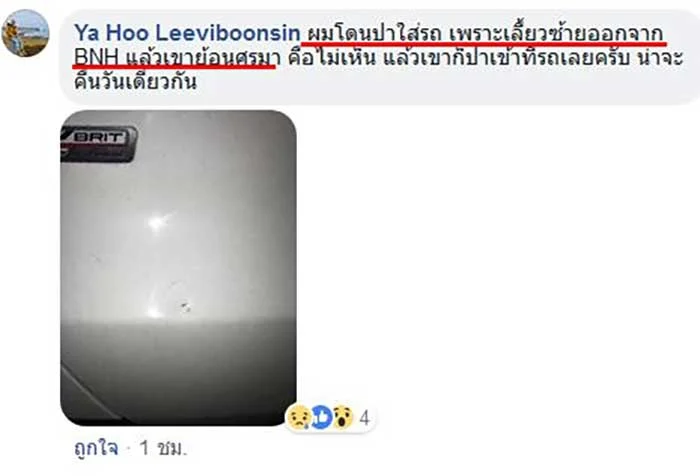This screenshot has width=700, height=476.
Task: Open the attached white car photo
Action: pyautogui.click(x=178, y=268)
